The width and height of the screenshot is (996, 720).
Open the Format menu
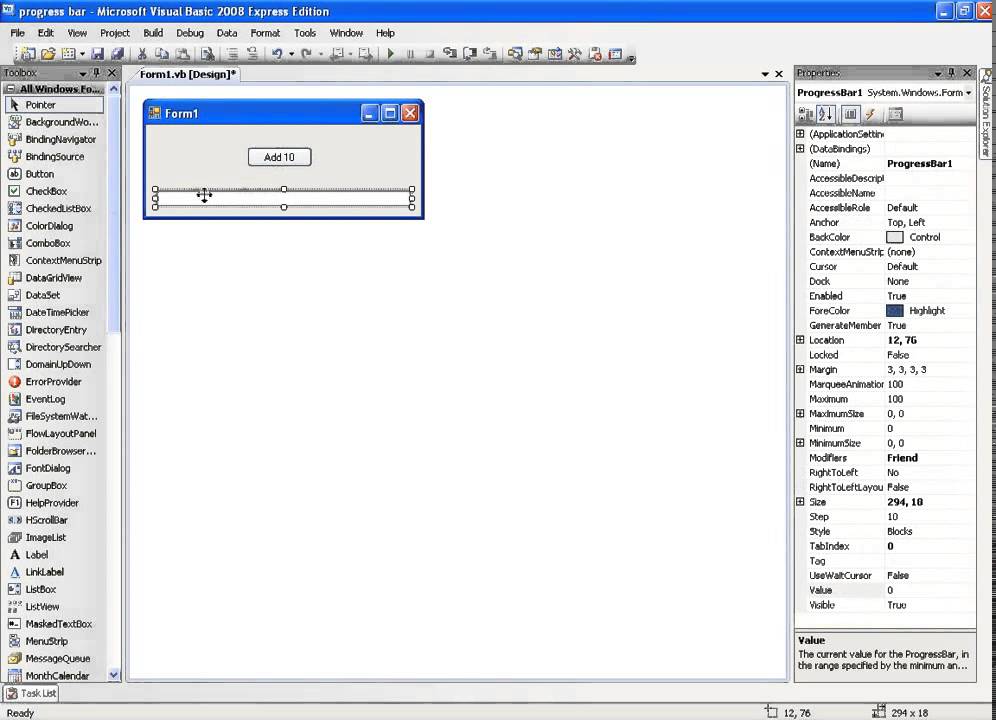tap(265, 33)
